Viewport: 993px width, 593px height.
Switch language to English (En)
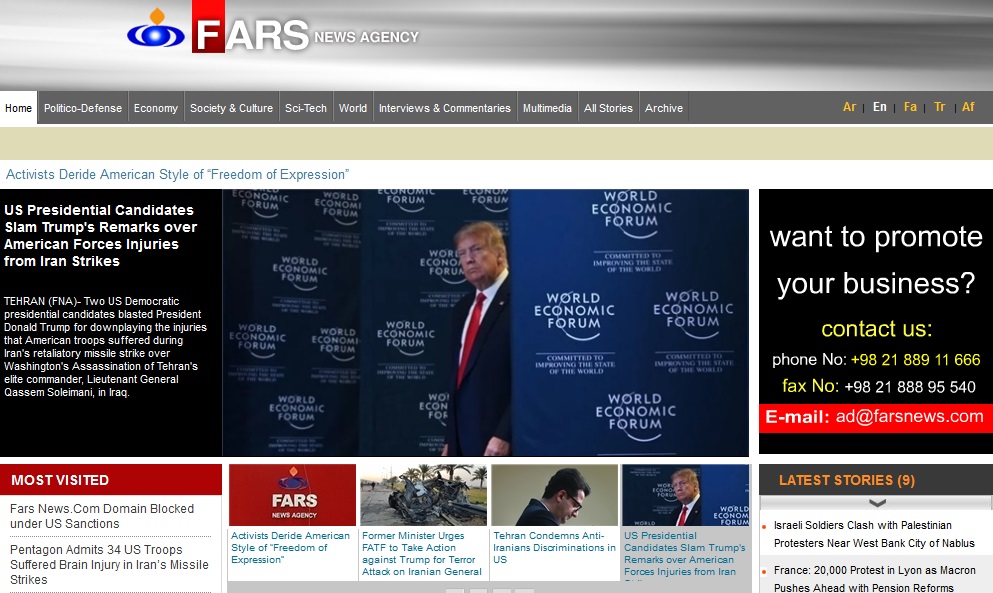click(x=880, y=107)
